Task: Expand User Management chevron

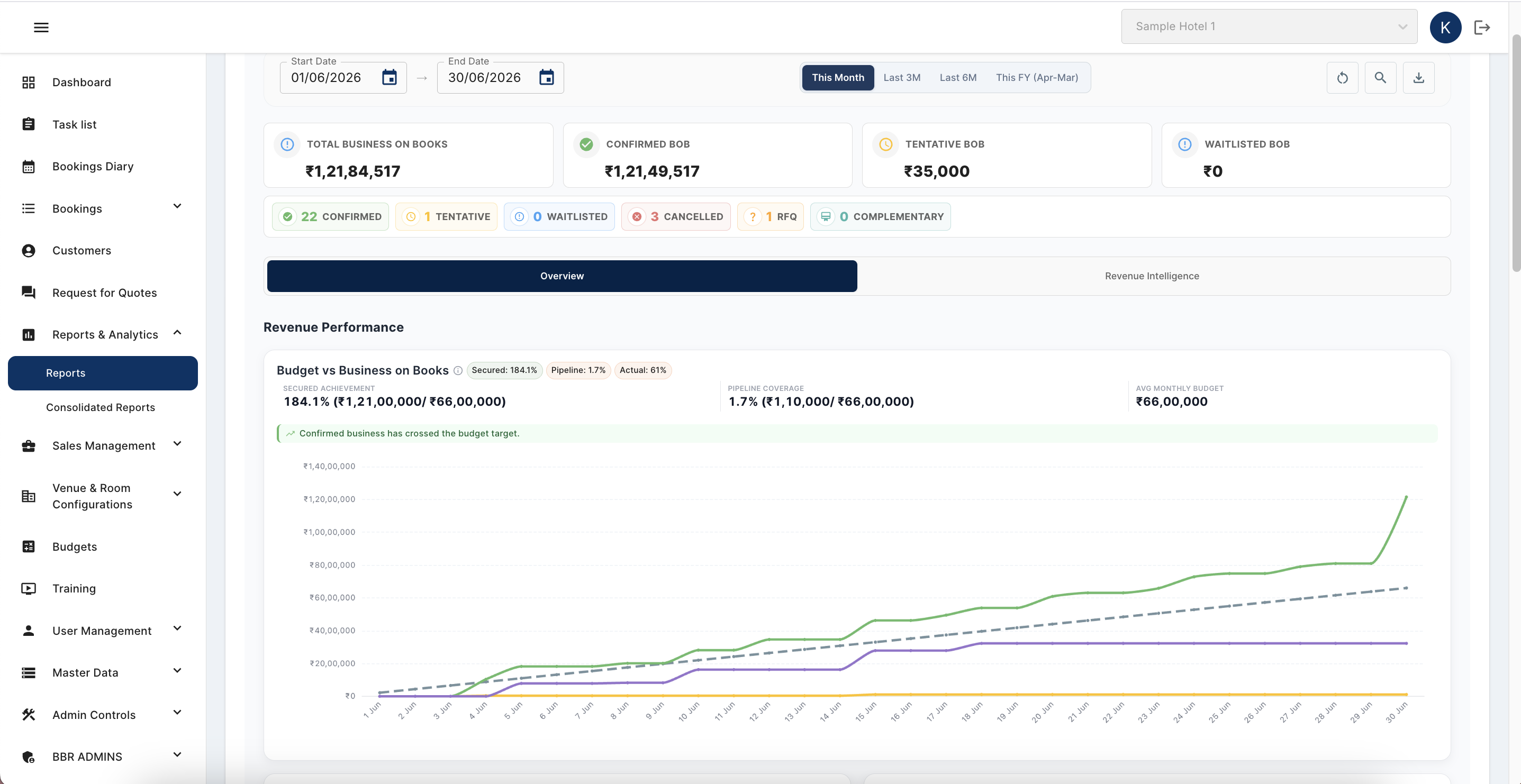Action: click(x=177, y=628)
